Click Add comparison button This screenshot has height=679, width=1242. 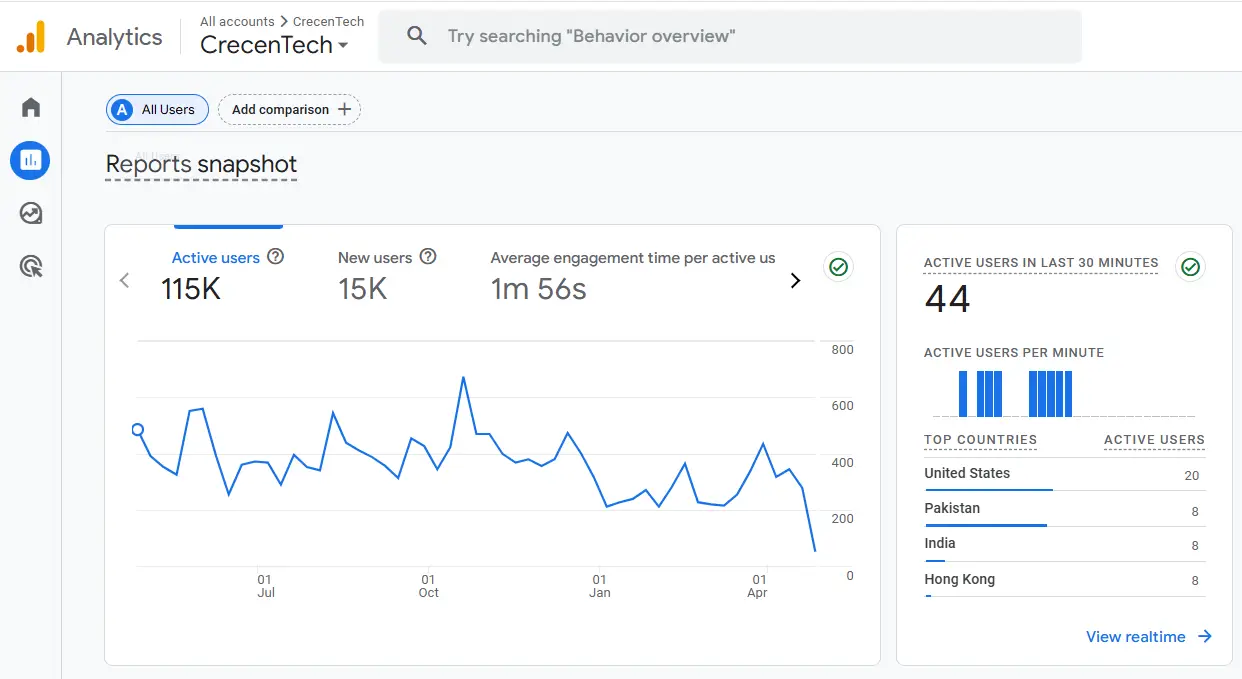[x=290, y=110]
